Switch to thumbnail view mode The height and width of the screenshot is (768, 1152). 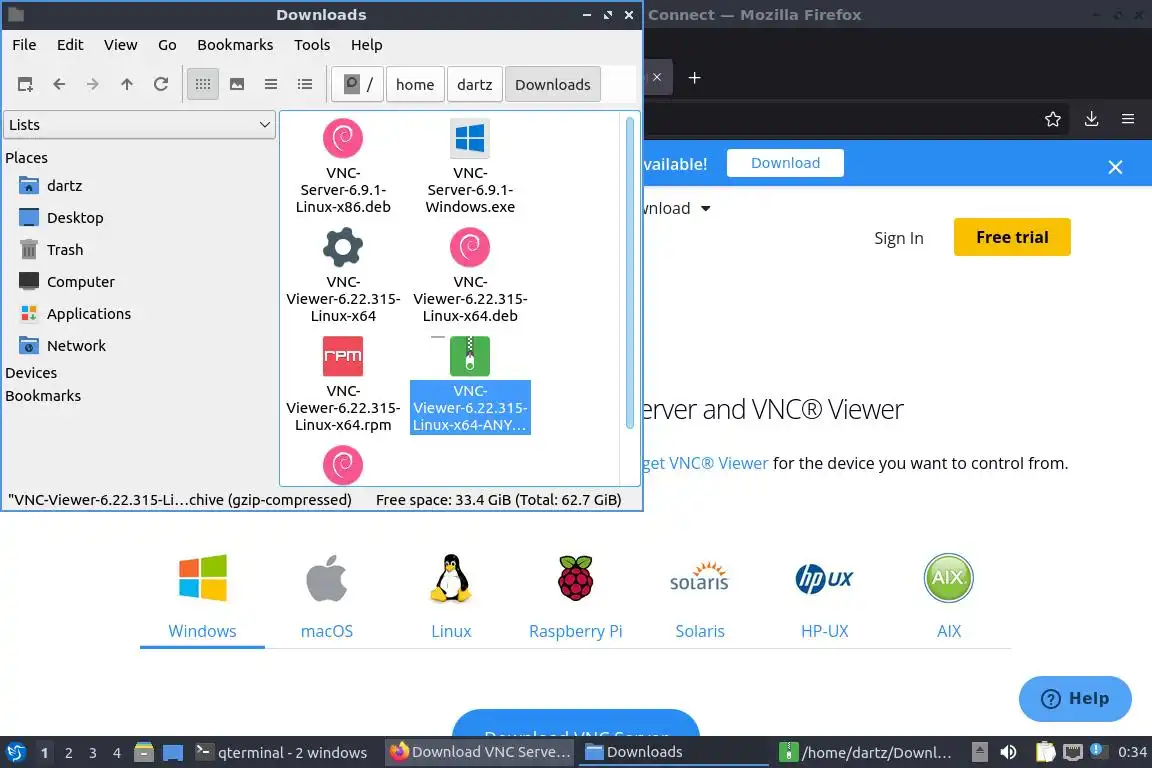[237, 85]
